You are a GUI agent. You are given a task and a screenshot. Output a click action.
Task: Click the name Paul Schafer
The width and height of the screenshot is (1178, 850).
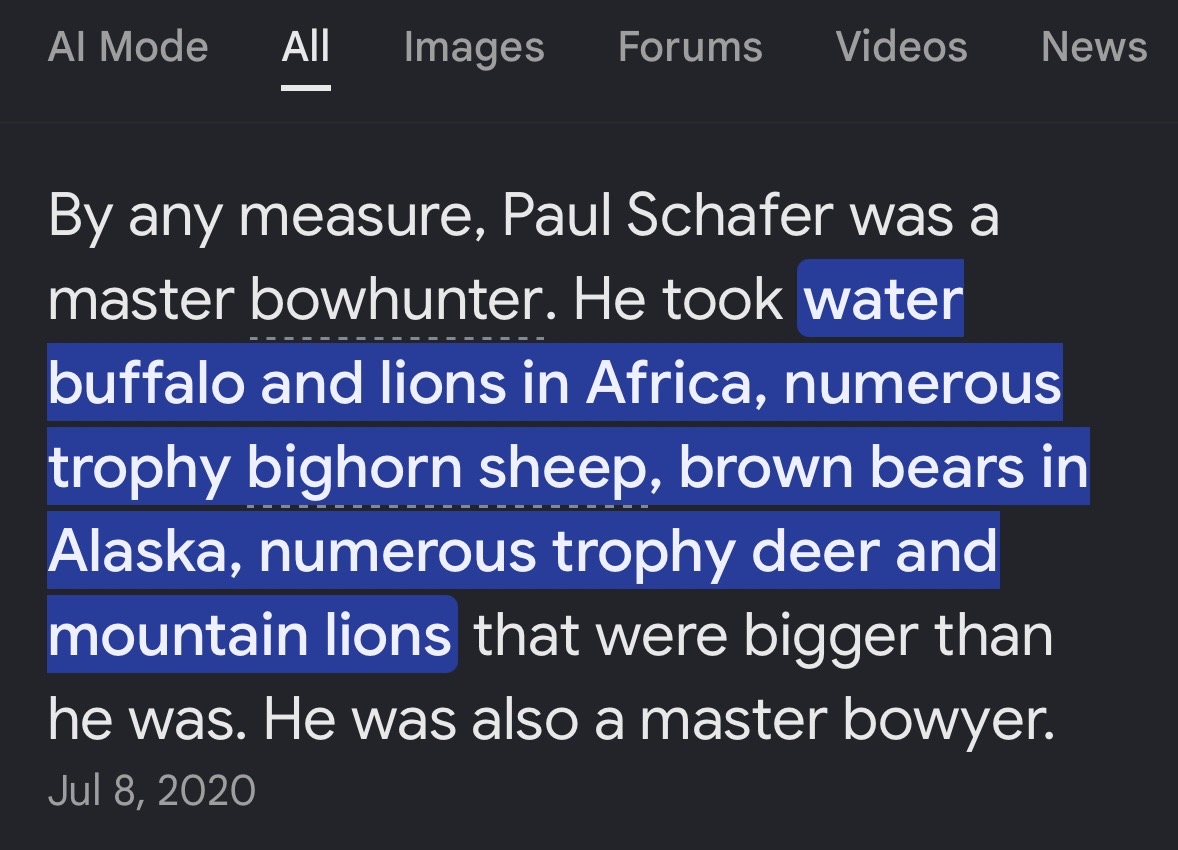click(x=668, y=216)
